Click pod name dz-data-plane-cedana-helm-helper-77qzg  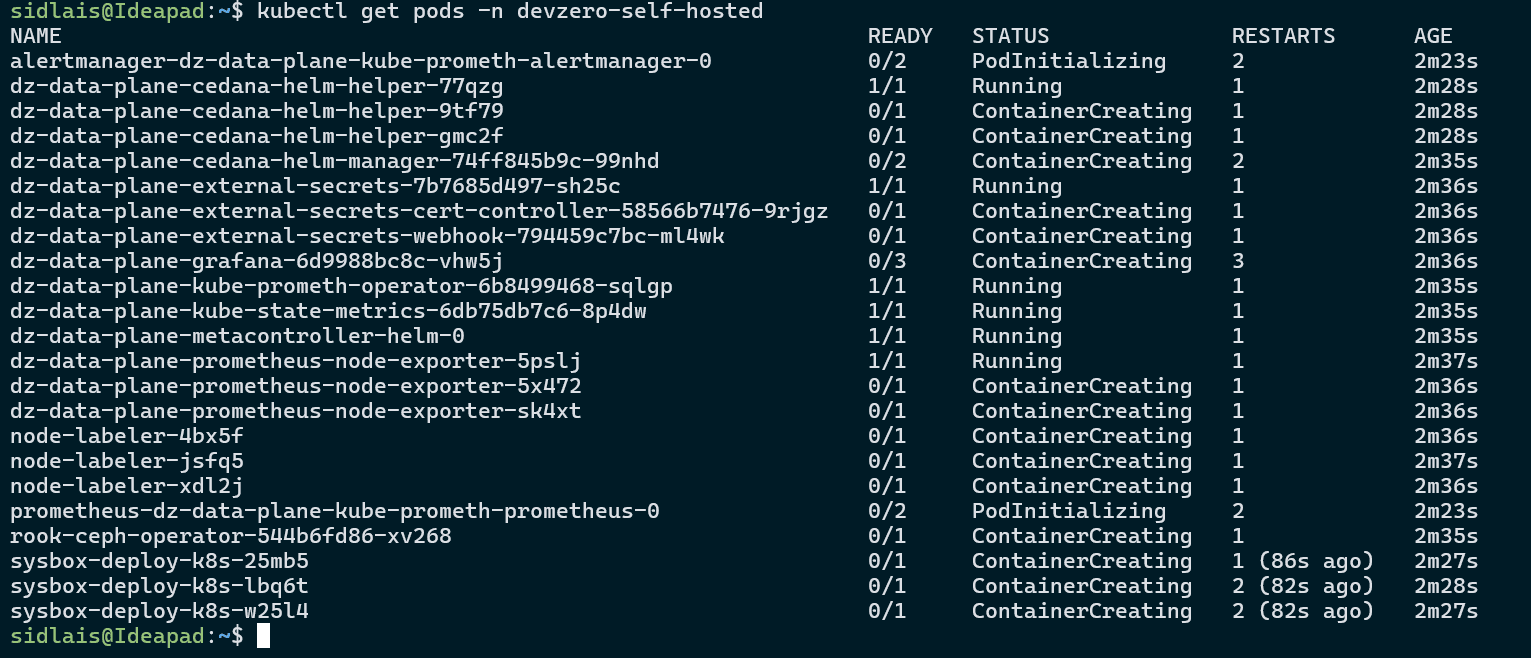pos(256,86)
